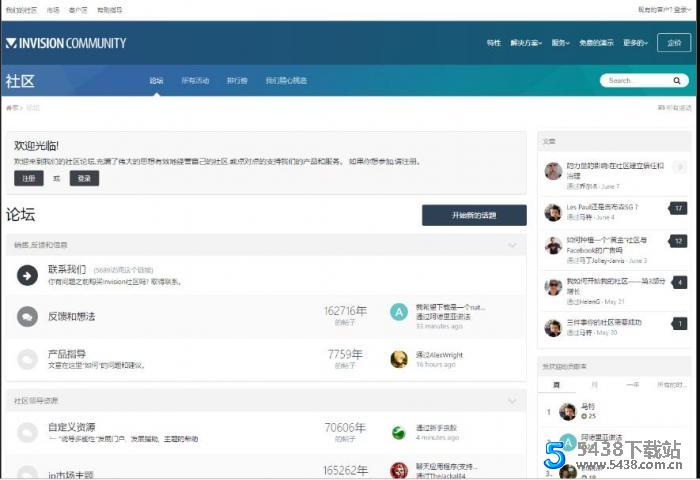The width and height of the screenshot is (700, 480).
Task: Open the latest post link by AlexWright
Action: coord(439,355)
